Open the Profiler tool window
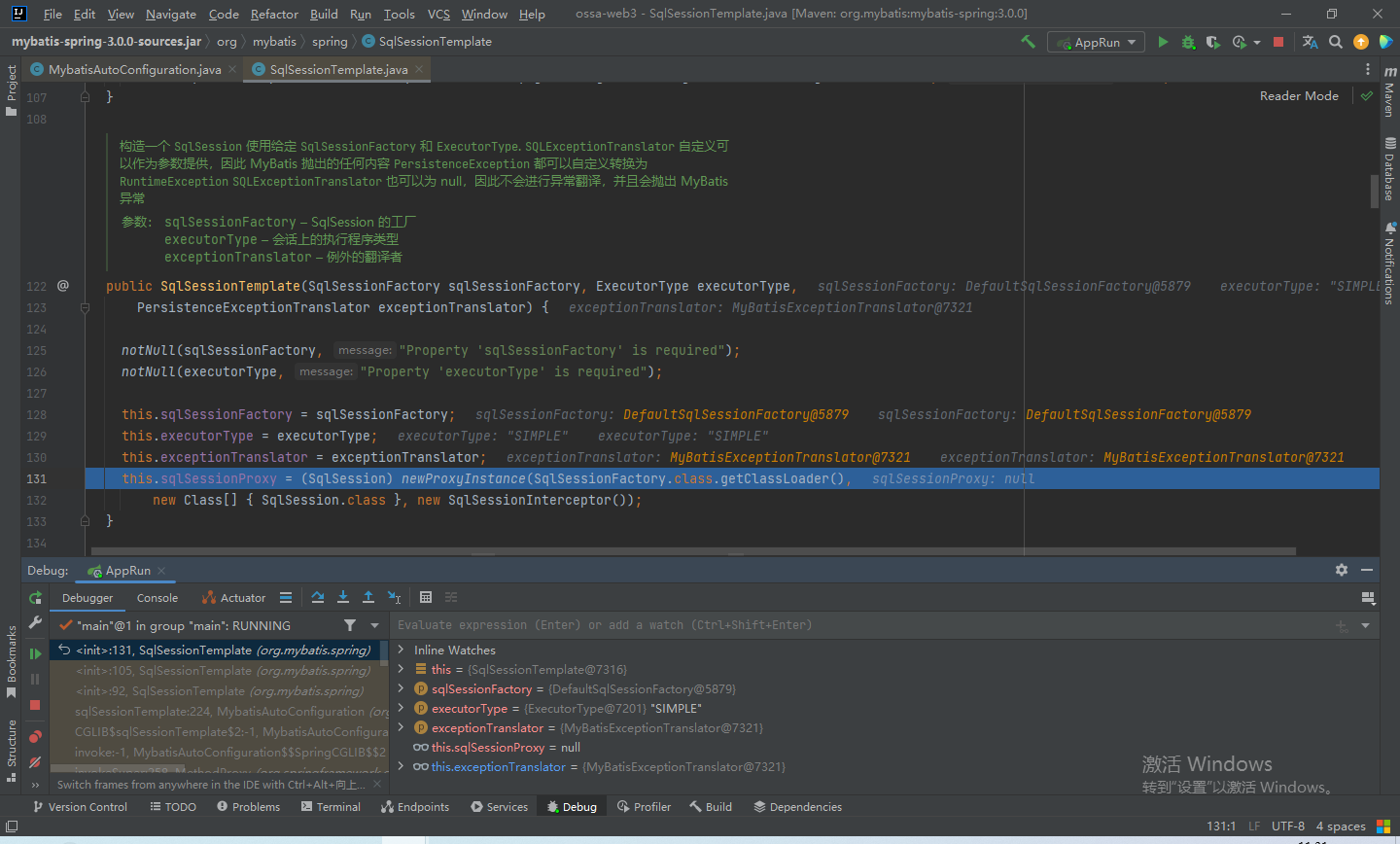The height and width of the screenshot is (844, 1400). 644,807
